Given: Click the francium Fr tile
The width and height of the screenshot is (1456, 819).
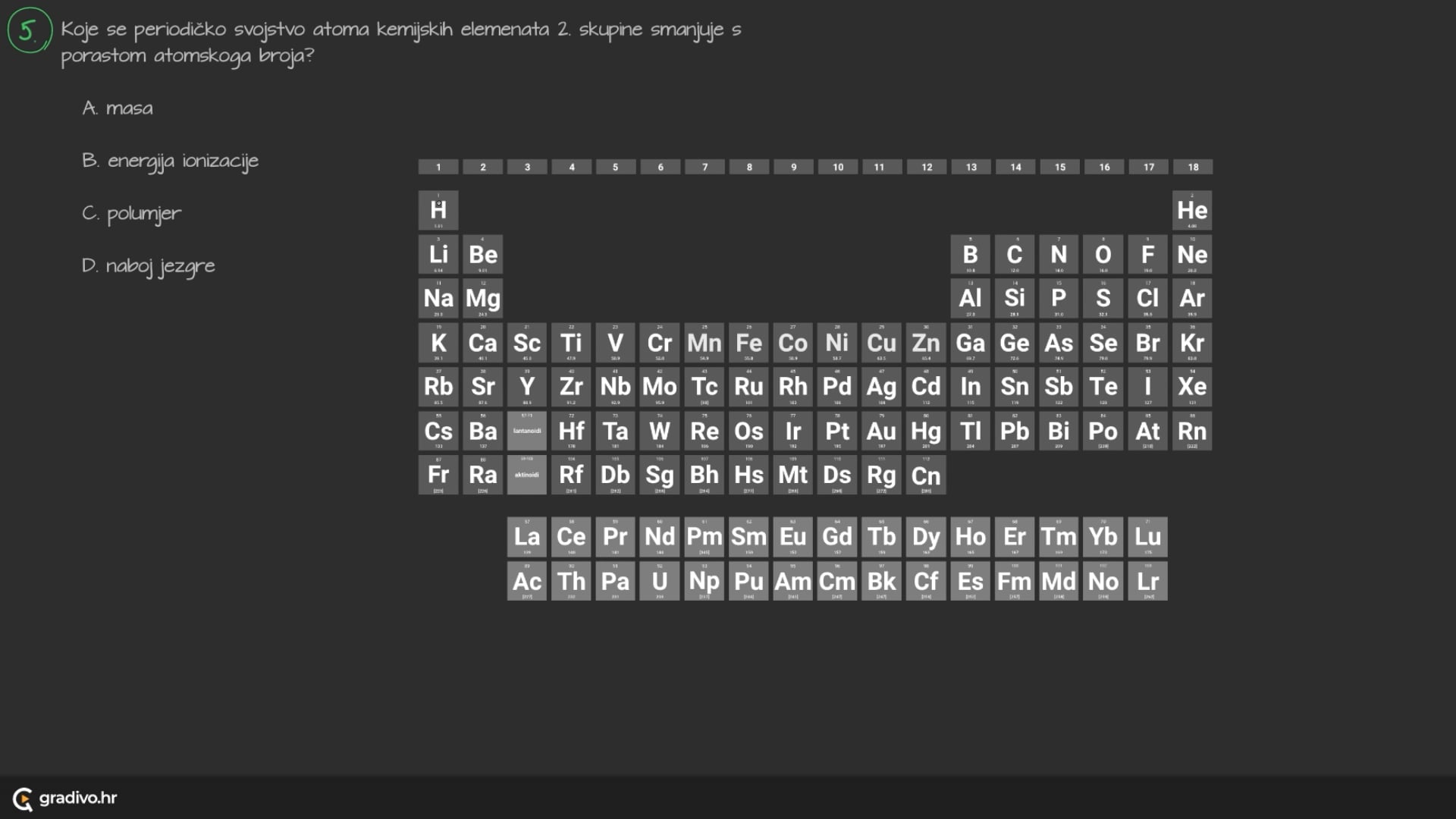Looking at the screenshot, I should [438, 475].
